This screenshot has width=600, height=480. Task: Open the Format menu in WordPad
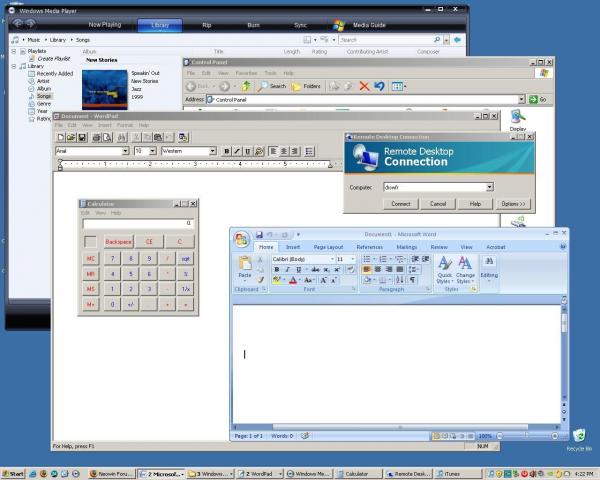125,125
